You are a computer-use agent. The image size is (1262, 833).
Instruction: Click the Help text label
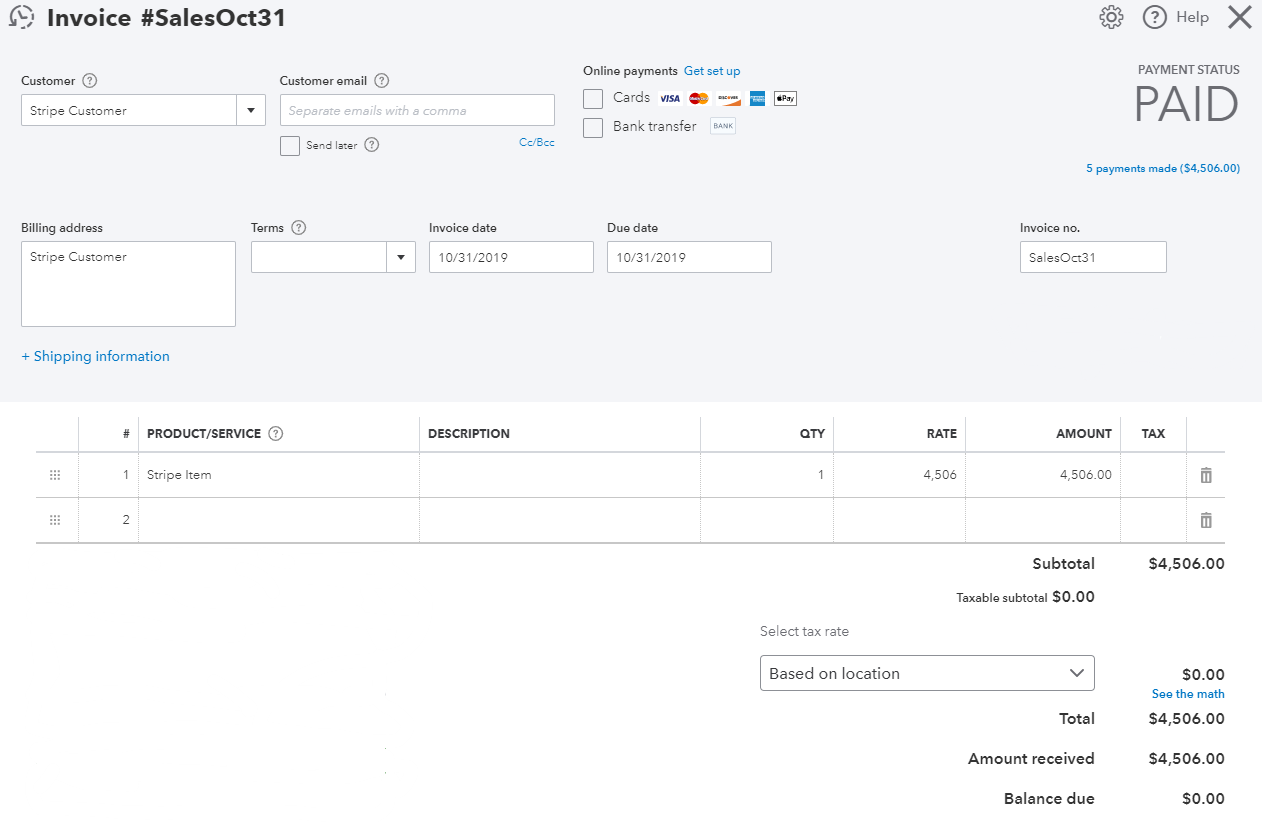1192,17
